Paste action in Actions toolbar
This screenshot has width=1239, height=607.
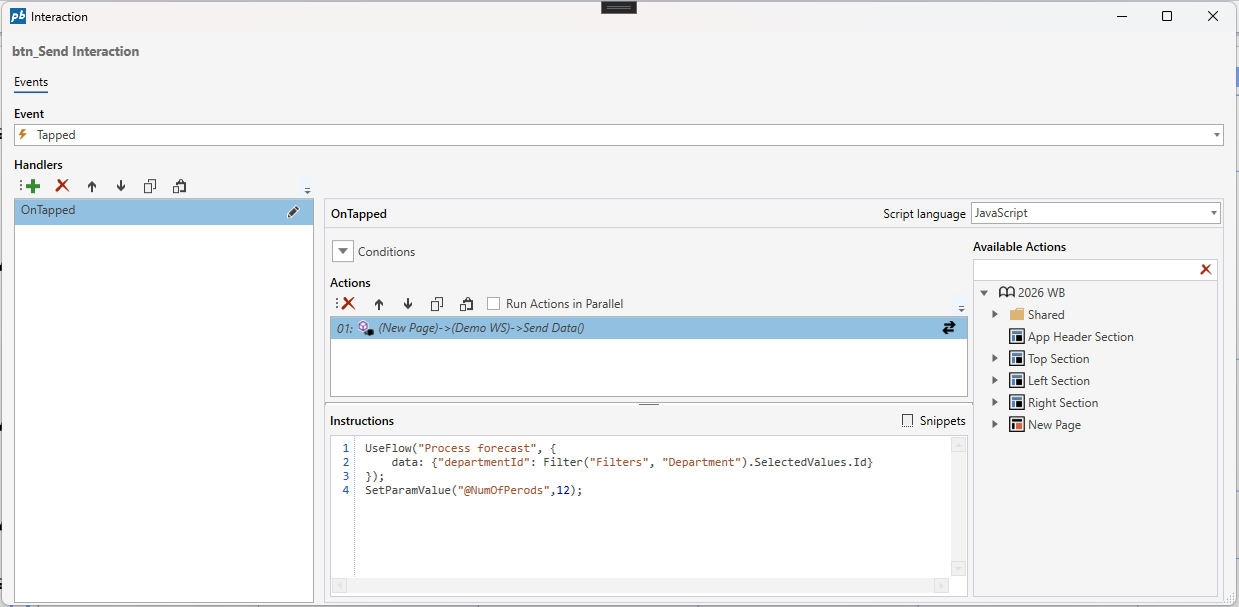coord(466,304)
